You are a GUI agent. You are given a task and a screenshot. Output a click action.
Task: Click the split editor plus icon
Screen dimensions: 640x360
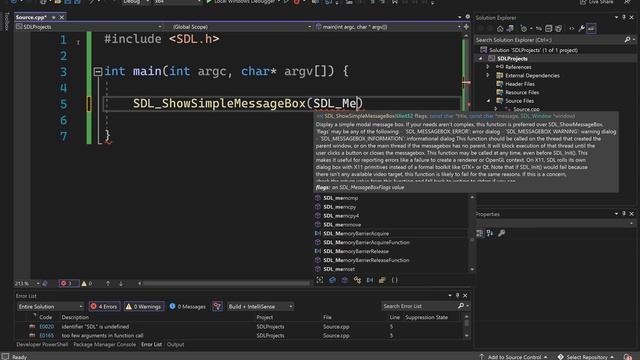click(x=466, y=27)
